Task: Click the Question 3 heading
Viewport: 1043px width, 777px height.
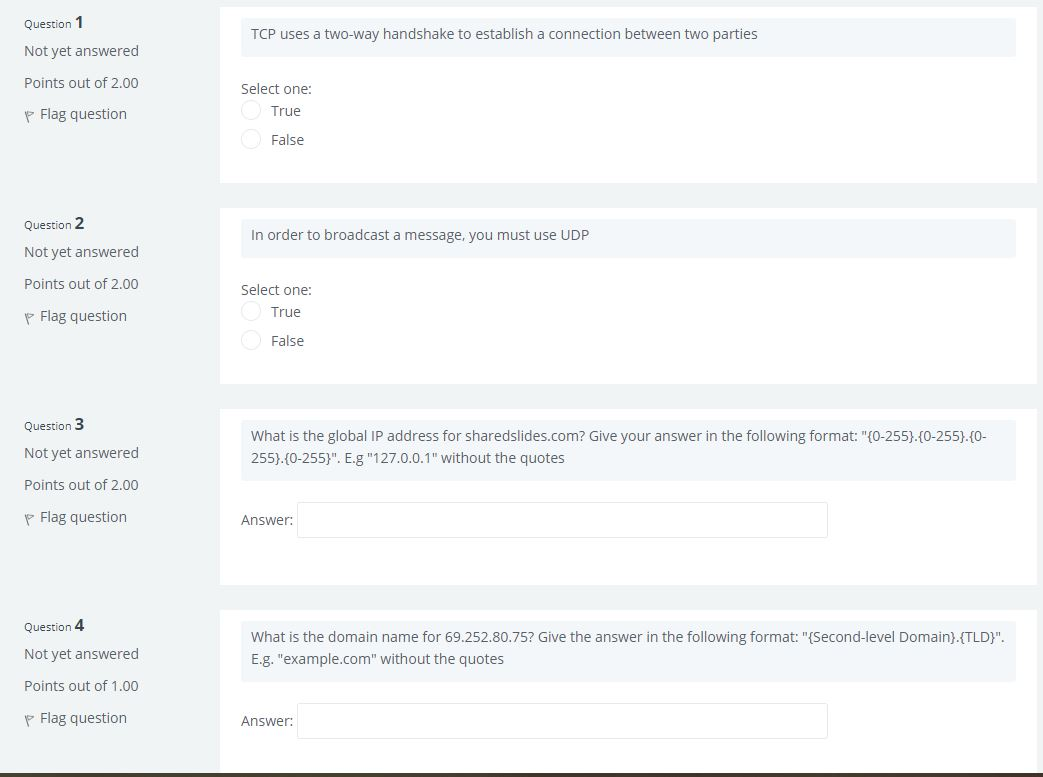Action: pos(53,425)
